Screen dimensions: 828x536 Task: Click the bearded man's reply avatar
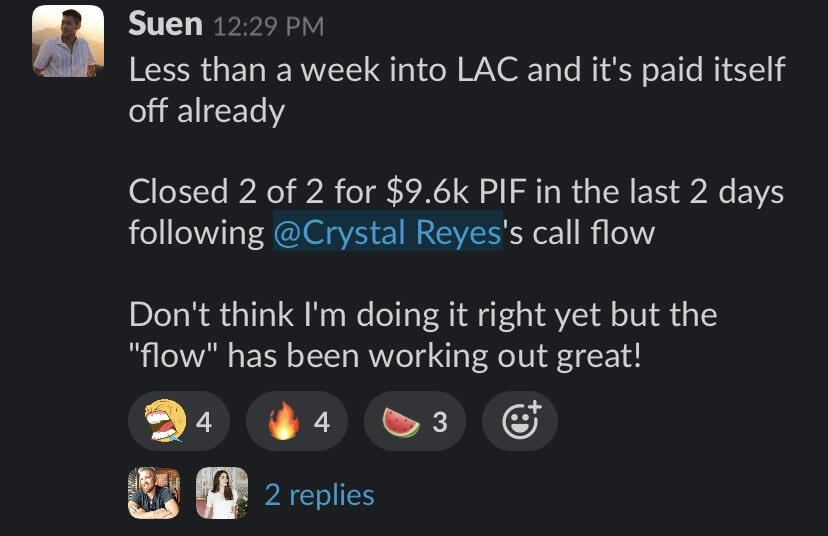click(154, 494)
